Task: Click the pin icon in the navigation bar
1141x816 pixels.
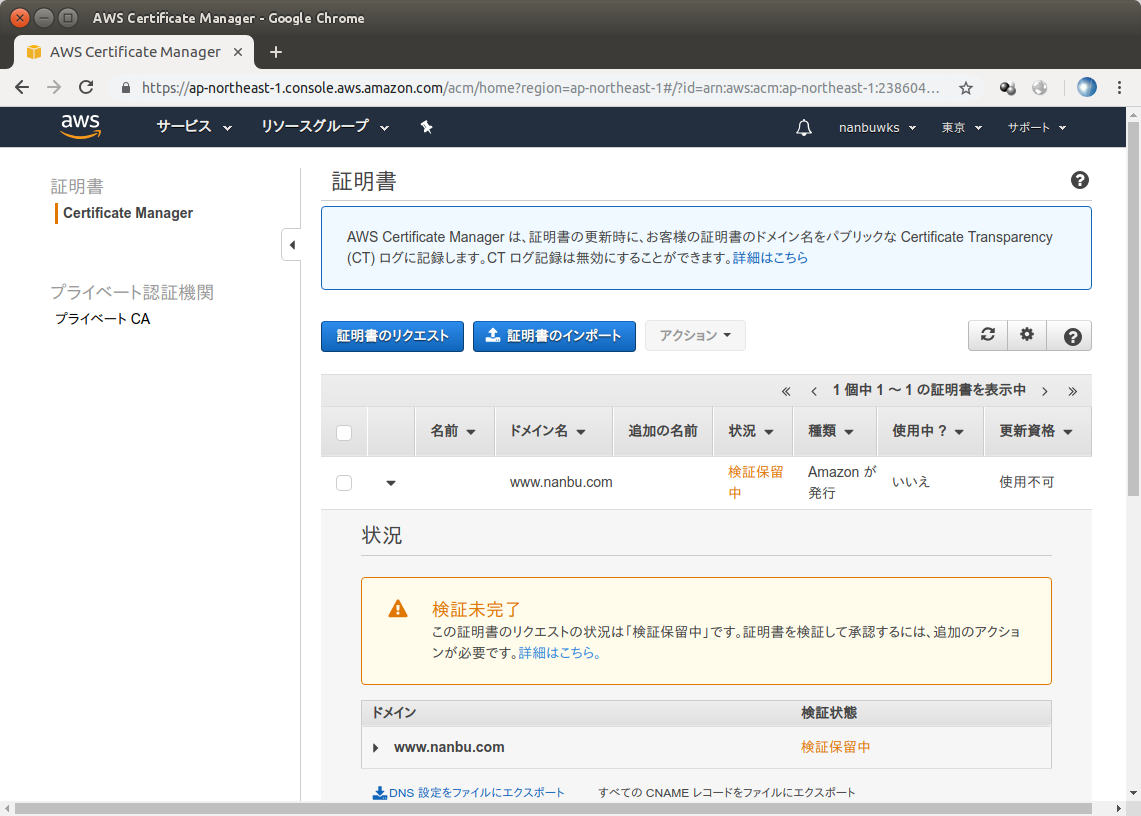Action: (x=425, y=127)
